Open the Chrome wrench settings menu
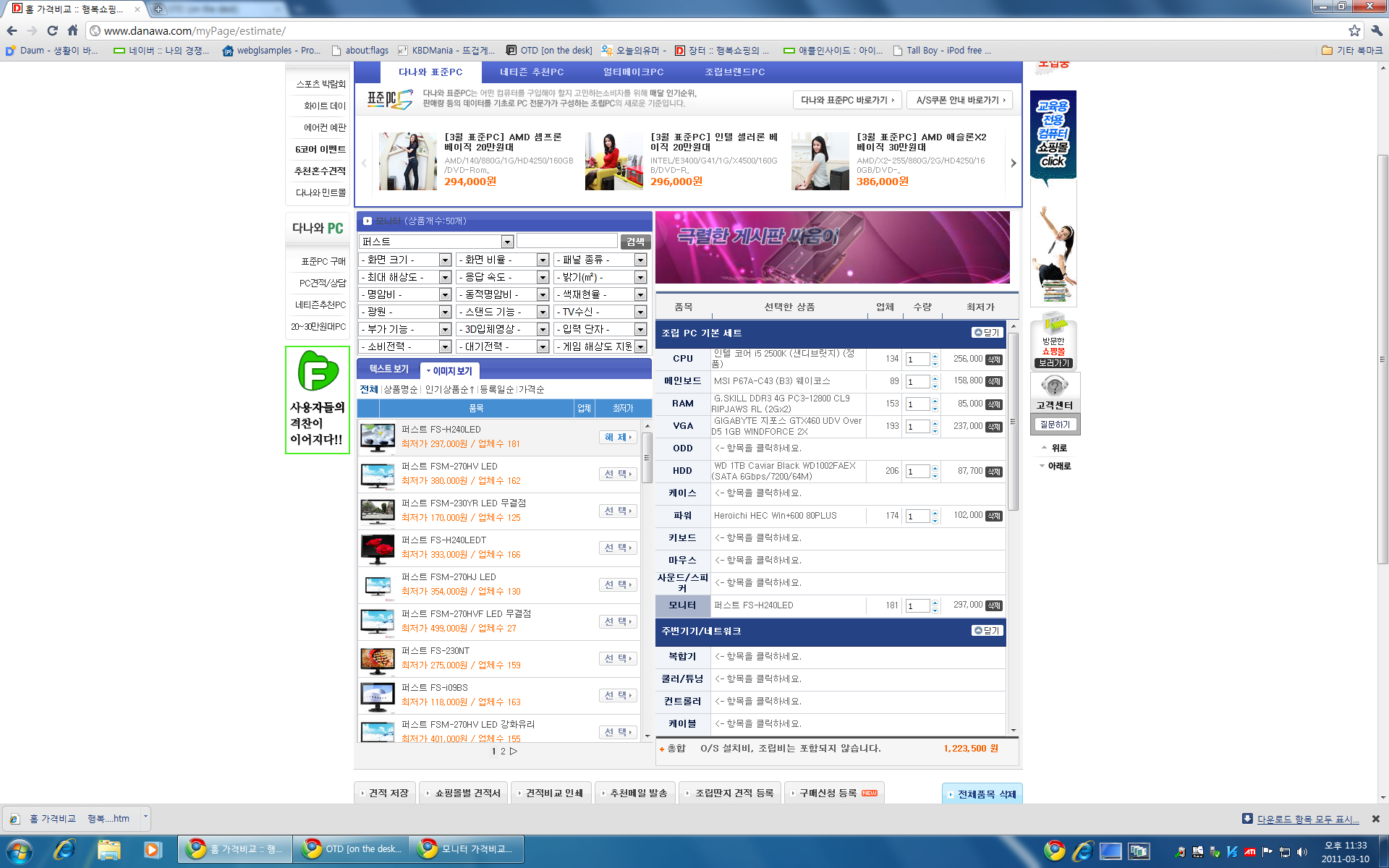 pyautogui.click(x=1377, y=30)
